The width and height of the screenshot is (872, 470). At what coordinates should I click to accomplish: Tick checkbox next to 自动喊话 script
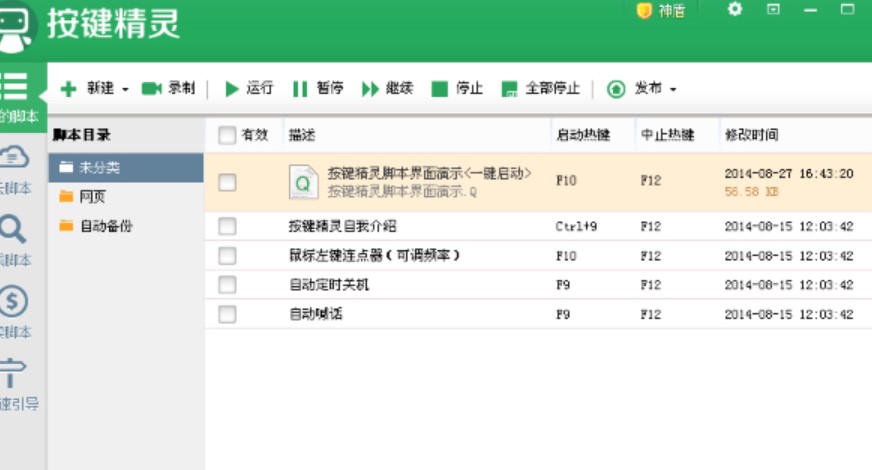(227, 314)
